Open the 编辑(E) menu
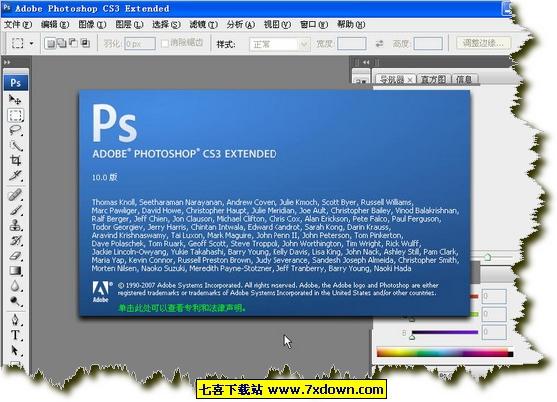The image size is (557, 402). [x=55, y=25]
